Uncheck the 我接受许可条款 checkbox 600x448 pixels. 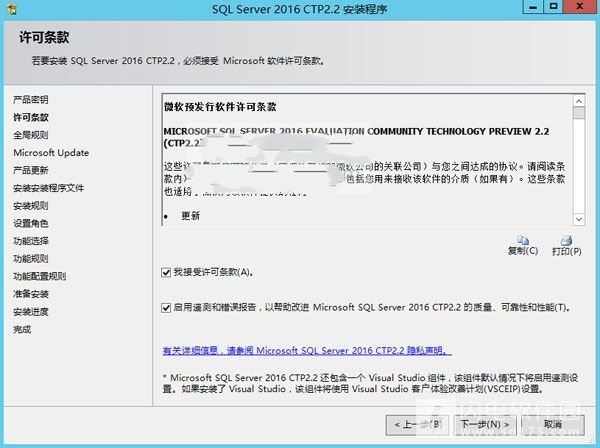pos(166,272)
